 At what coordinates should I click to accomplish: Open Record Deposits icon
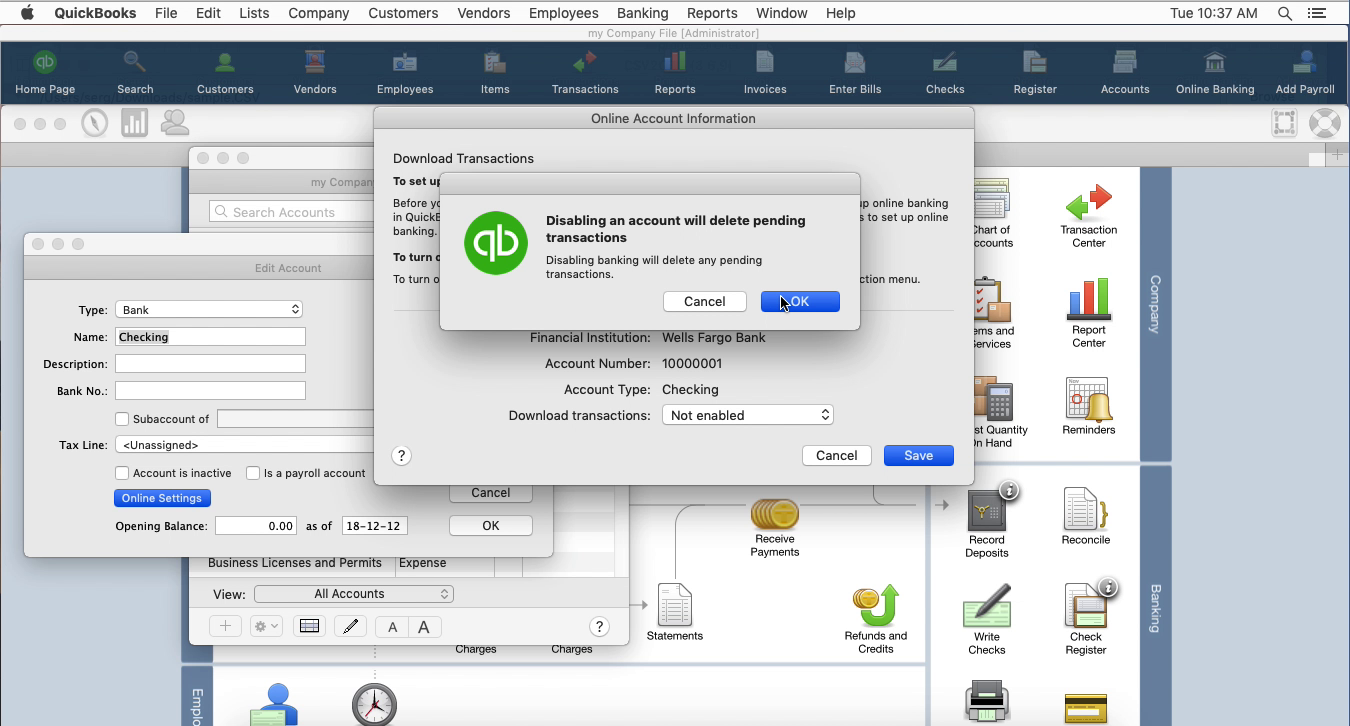987,522
